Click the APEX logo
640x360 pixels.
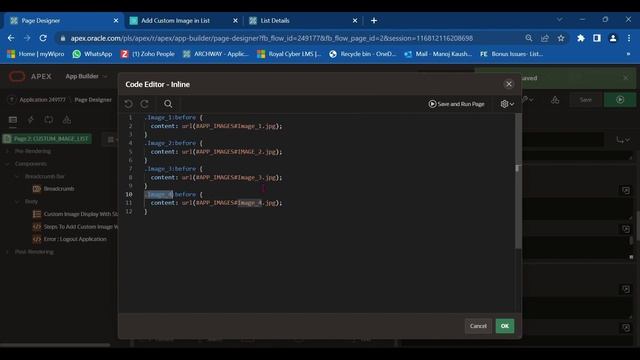(31, 76)
